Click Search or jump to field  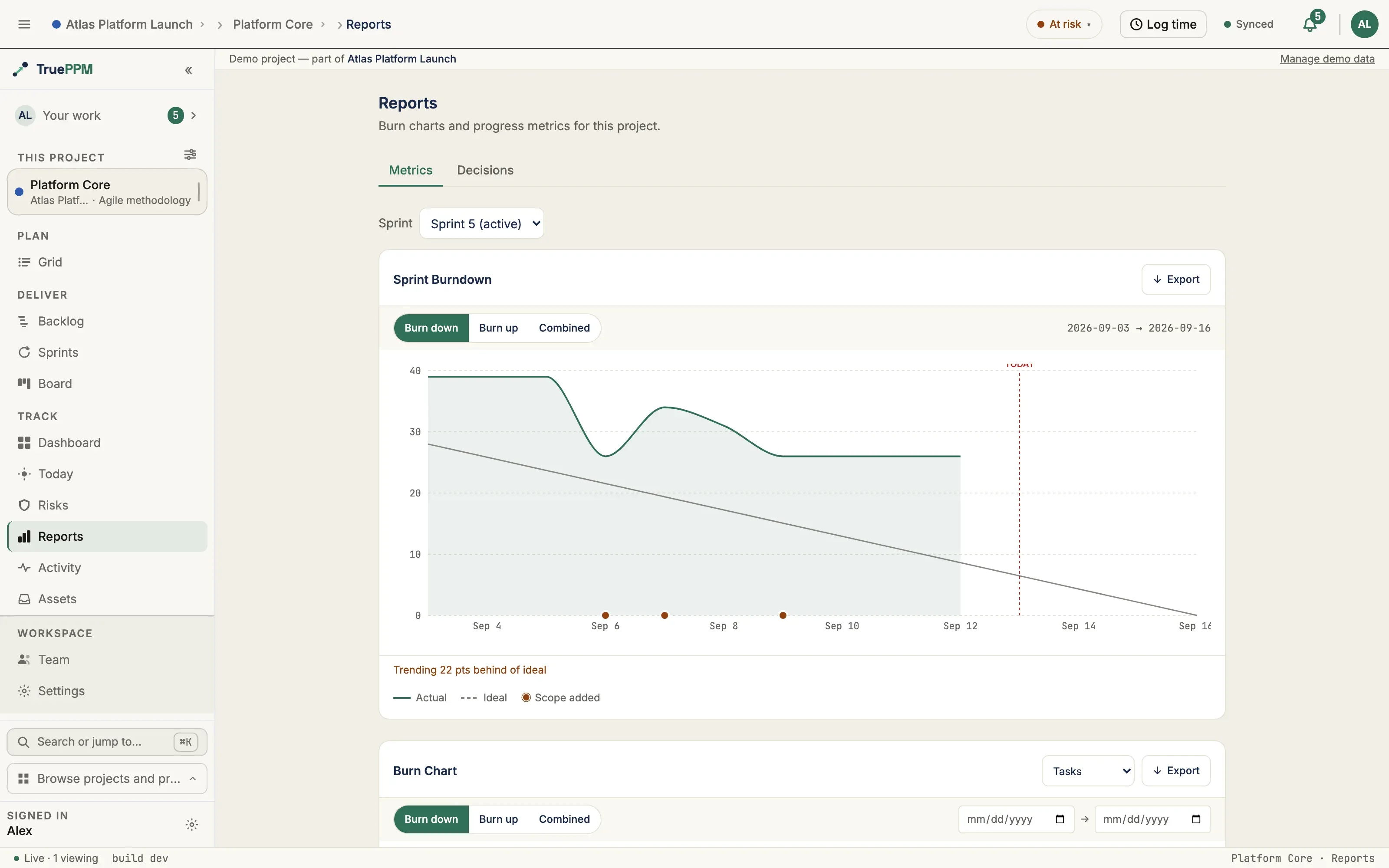click(107, 742)
